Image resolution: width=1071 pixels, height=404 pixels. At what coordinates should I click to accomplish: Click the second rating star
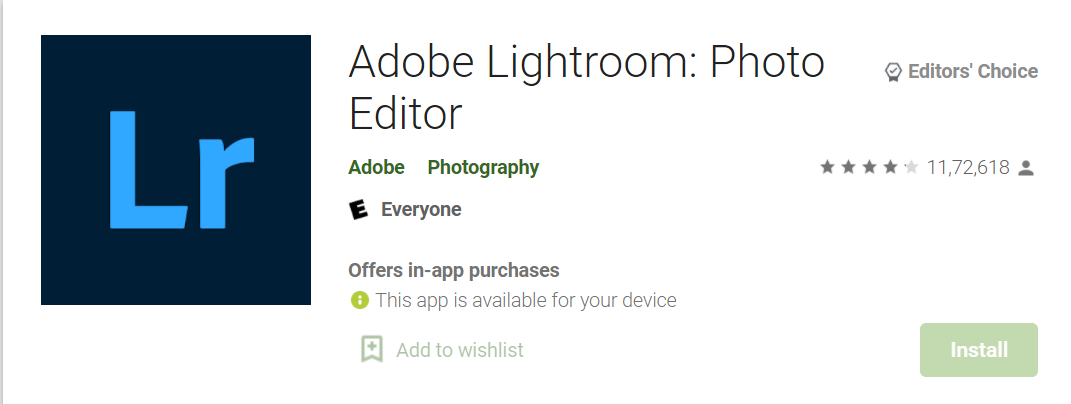click(848, 167)
